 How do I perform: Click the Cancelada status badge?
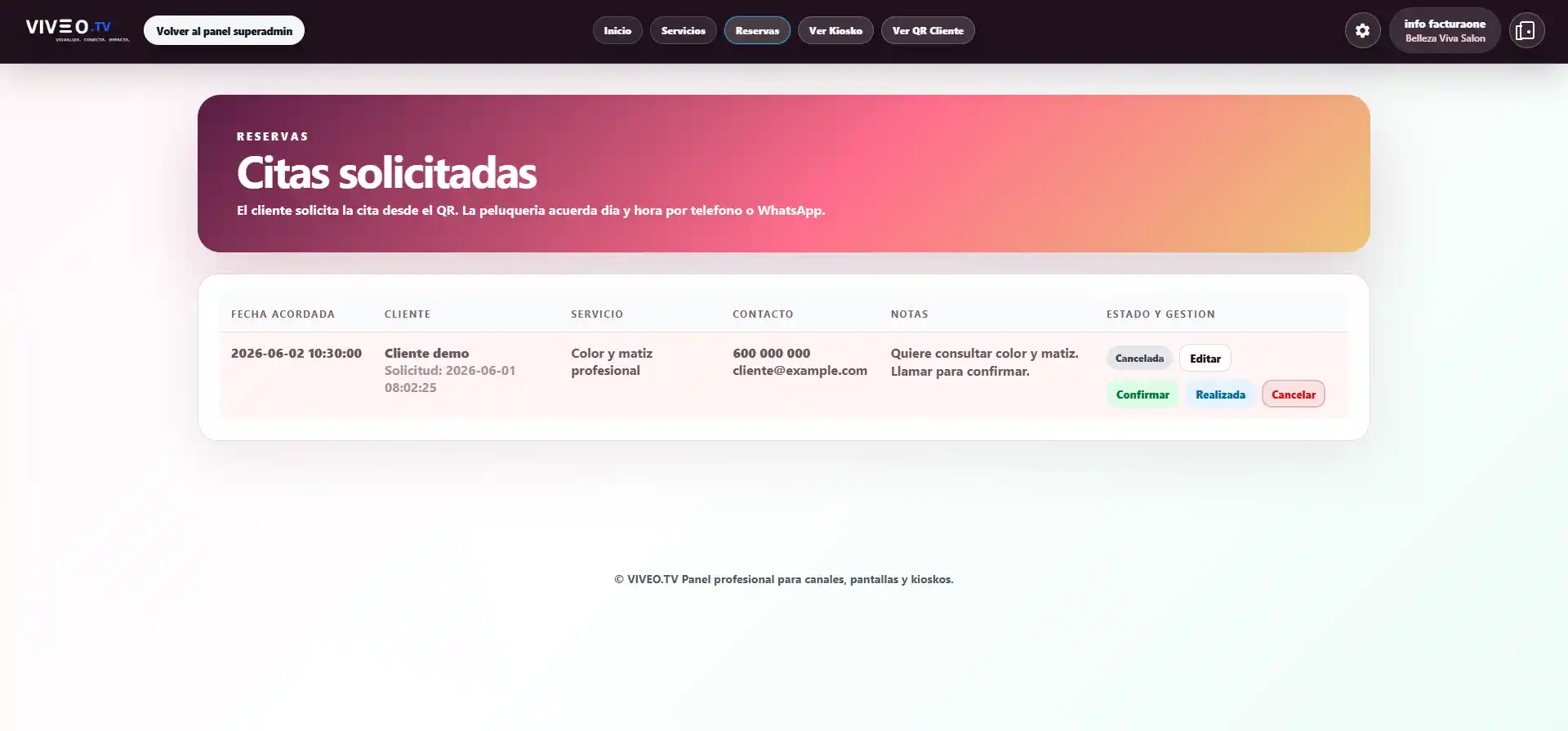[x=1139, y=359]
